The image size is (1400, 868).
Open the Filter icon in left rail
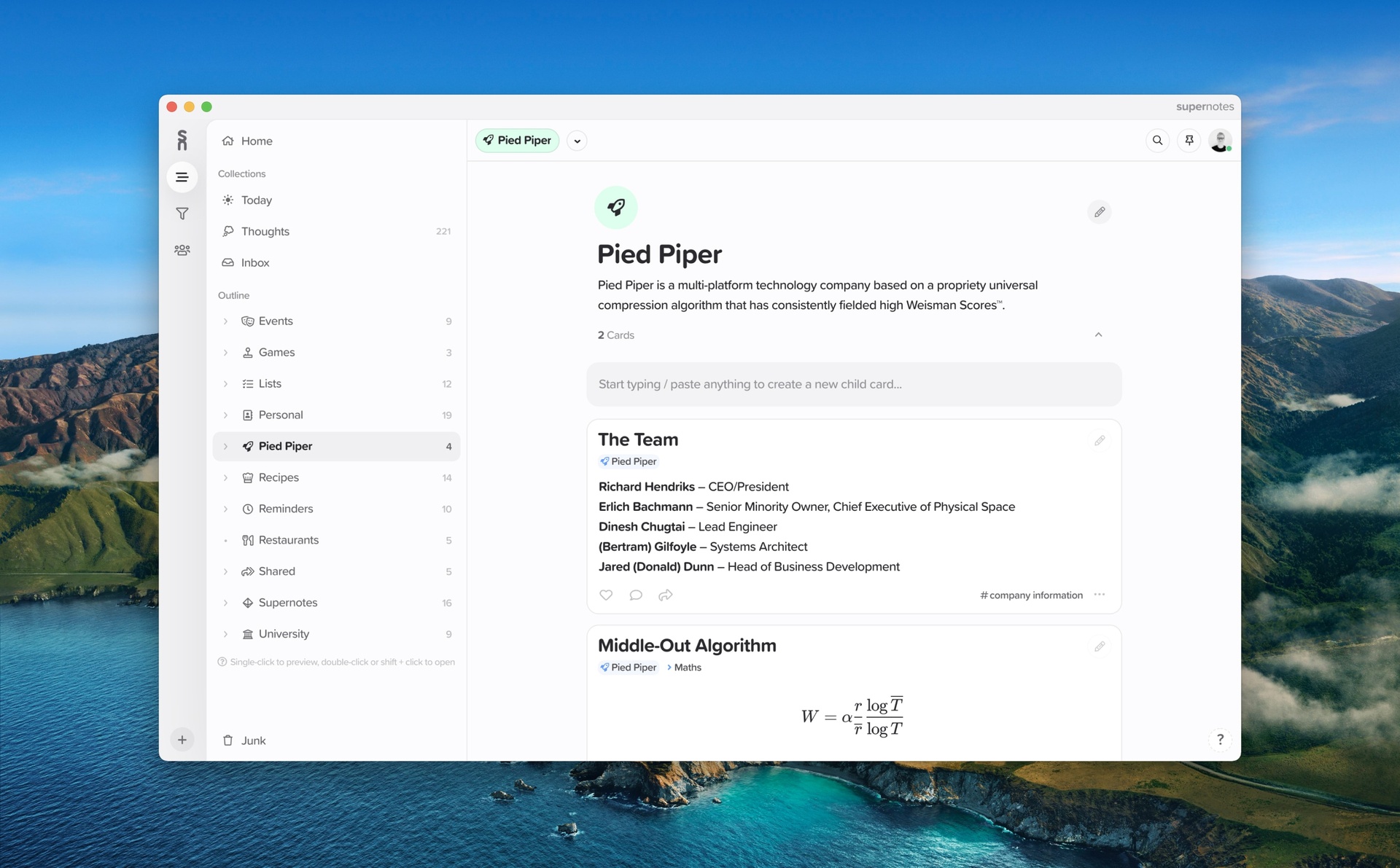pyautogui.click(x=182, y=213)
